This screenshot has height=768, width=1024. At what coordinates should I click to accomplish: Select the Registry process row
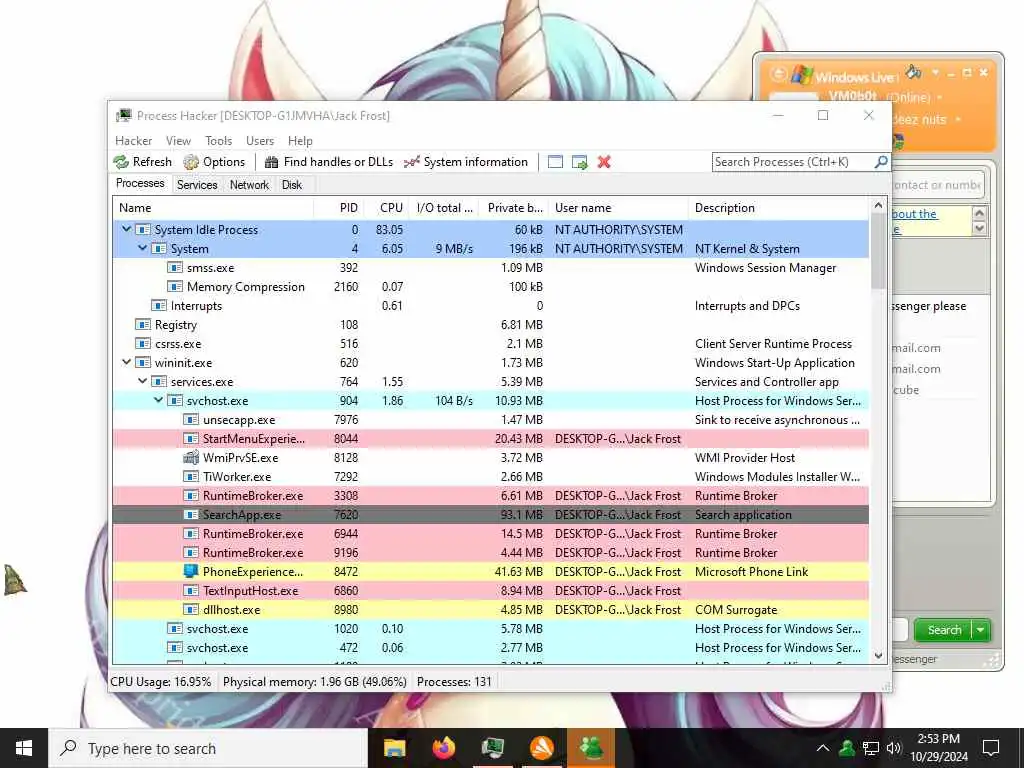pos(490,325)
